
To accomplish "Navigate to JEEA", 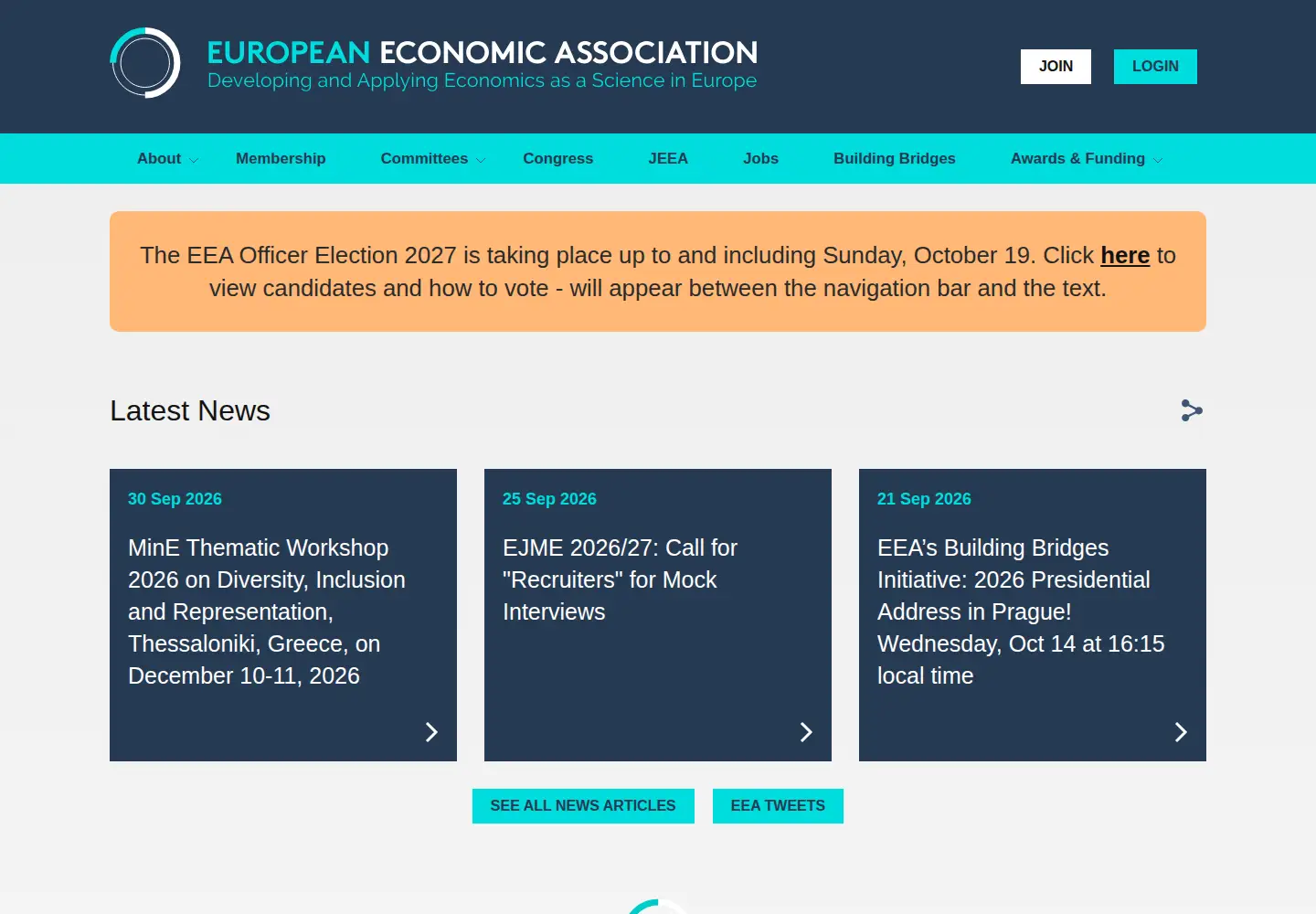I will tap(668, 158).
